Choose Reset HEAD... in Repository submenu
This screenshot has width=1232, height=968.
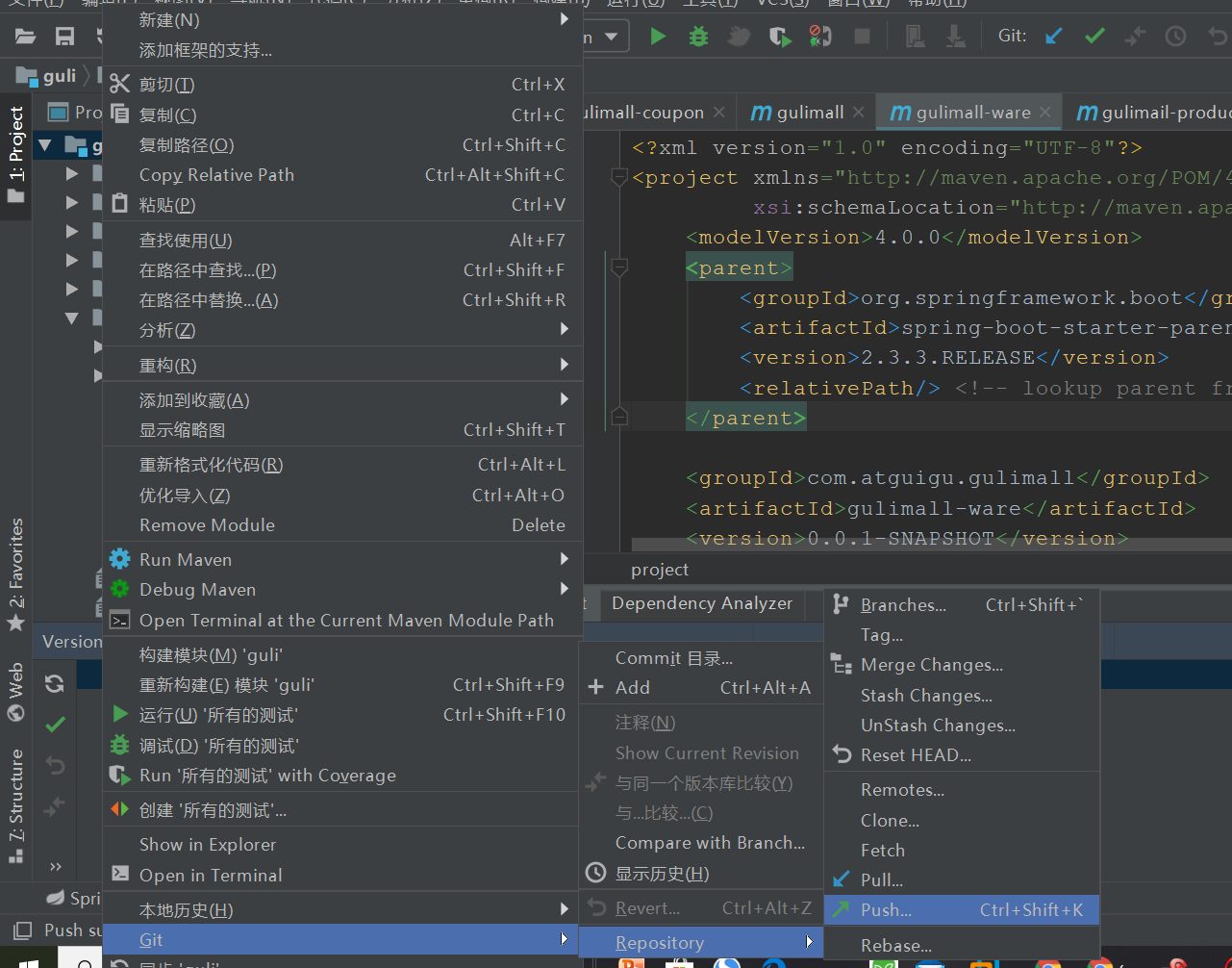click(x=962, y=755)
